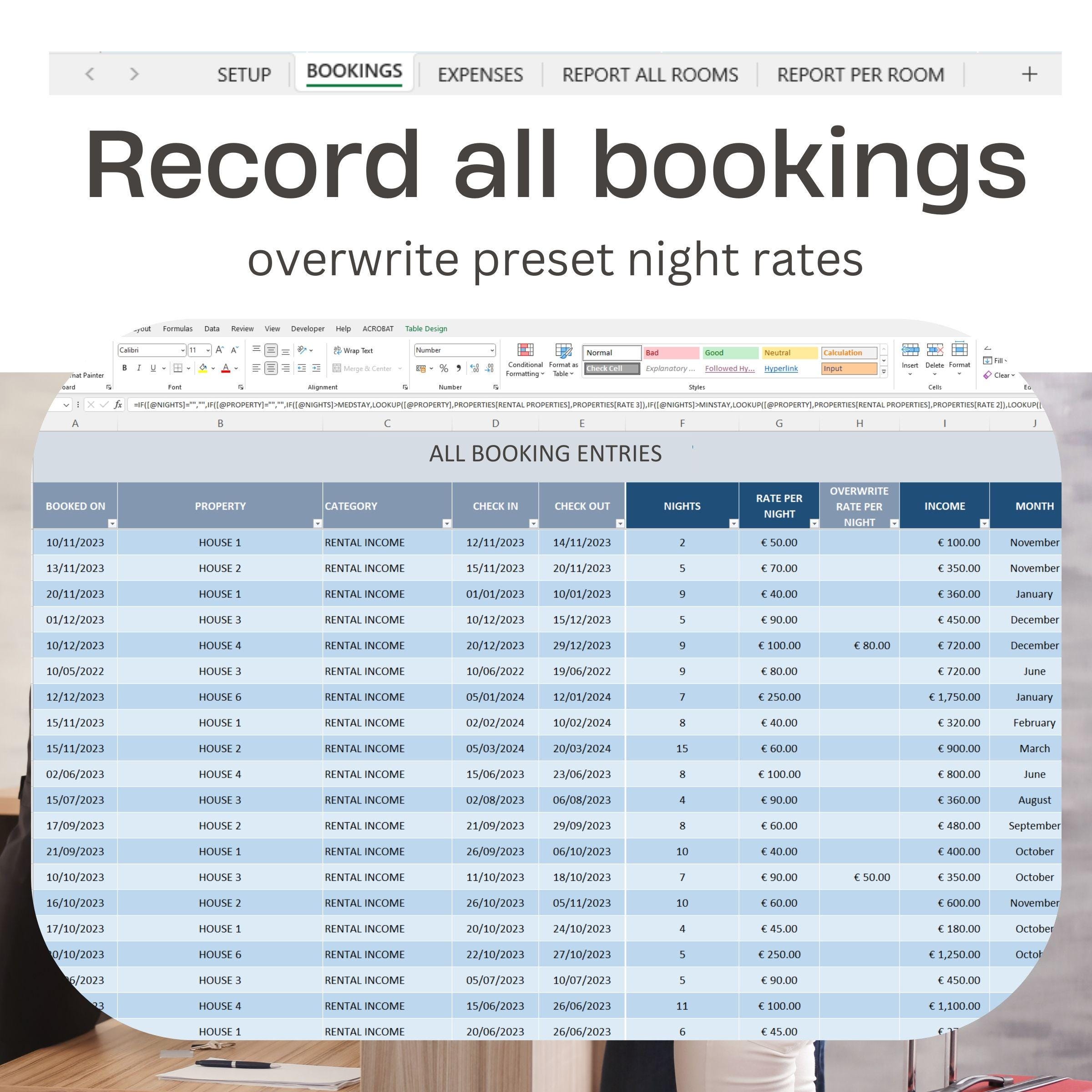Apply the Percent number style
Image resolution: width=1092 pixels, height=1092 pixels.
pyautogui.click(x=443, y=369)
